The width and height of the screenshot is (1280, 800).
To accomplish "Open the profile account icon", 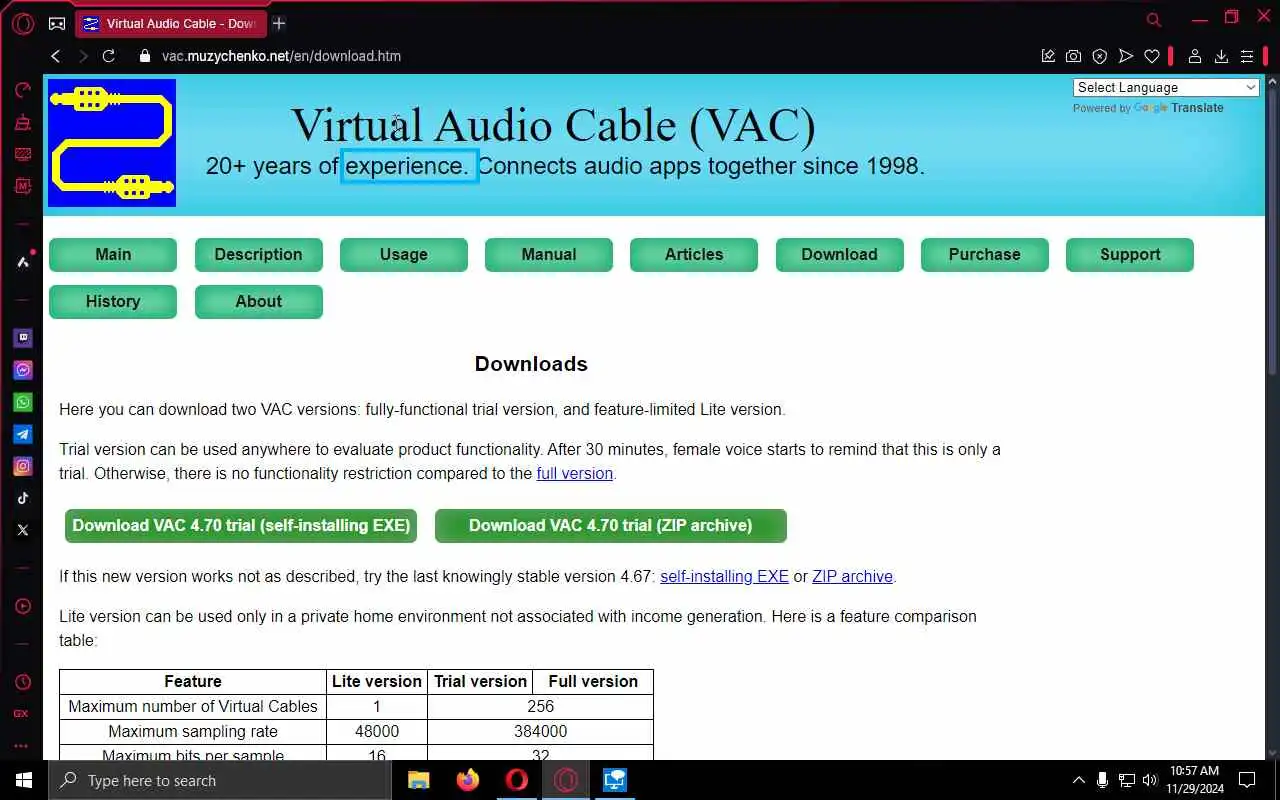I will click(1194, 56).
